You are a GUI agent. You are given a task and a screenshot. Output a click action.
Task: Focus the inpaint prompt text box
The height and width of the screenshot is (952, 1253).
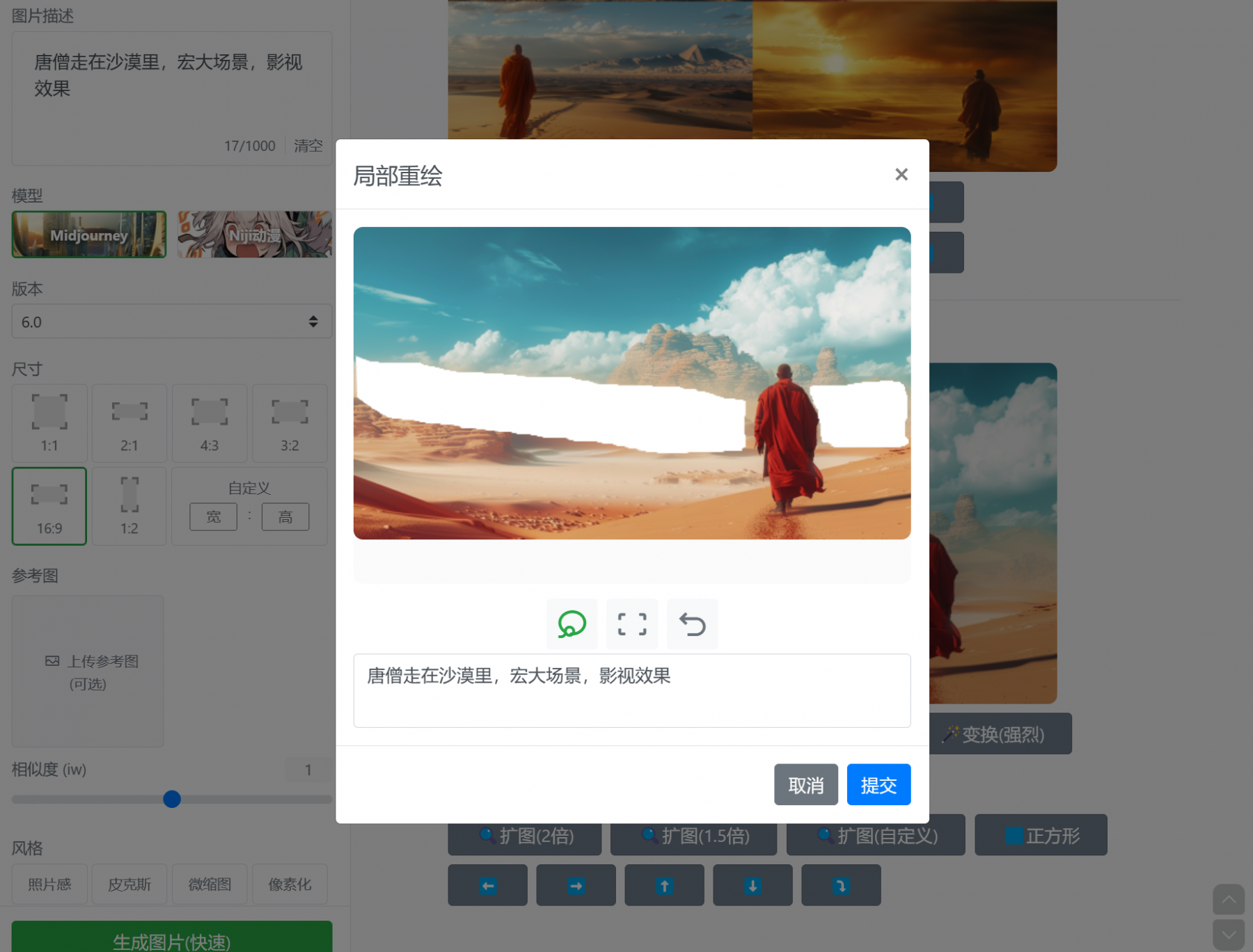point(632,690)
